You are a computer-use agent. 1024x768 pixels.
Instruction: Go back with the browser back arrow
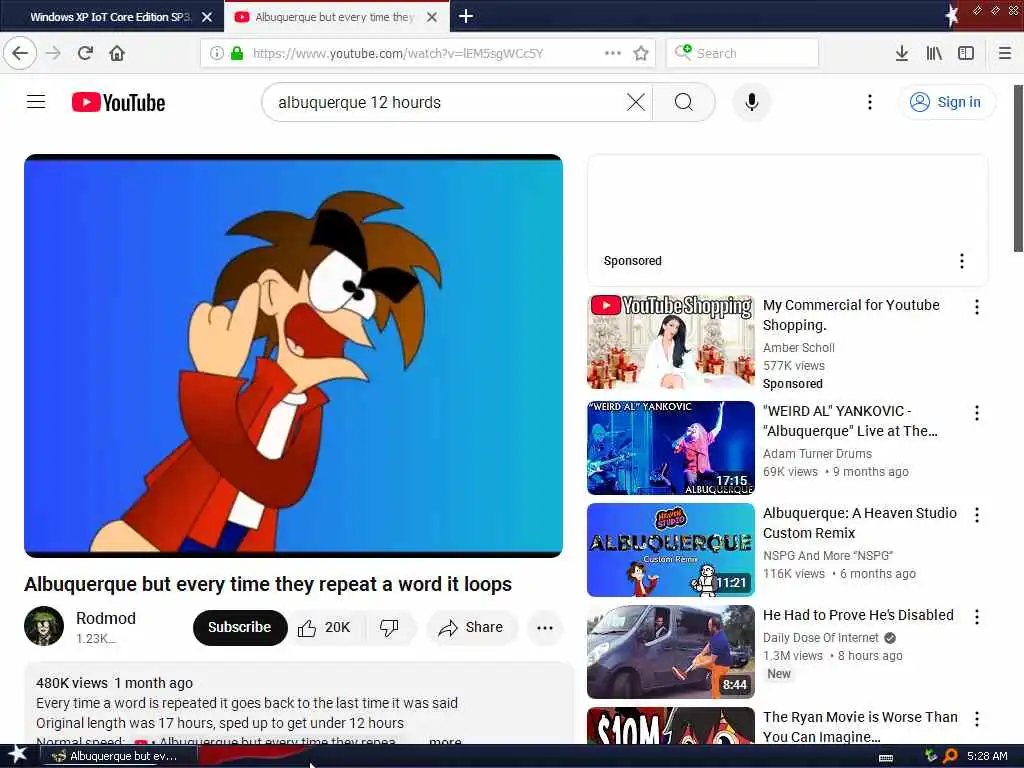pyautogui.click(x=20, y=53)
